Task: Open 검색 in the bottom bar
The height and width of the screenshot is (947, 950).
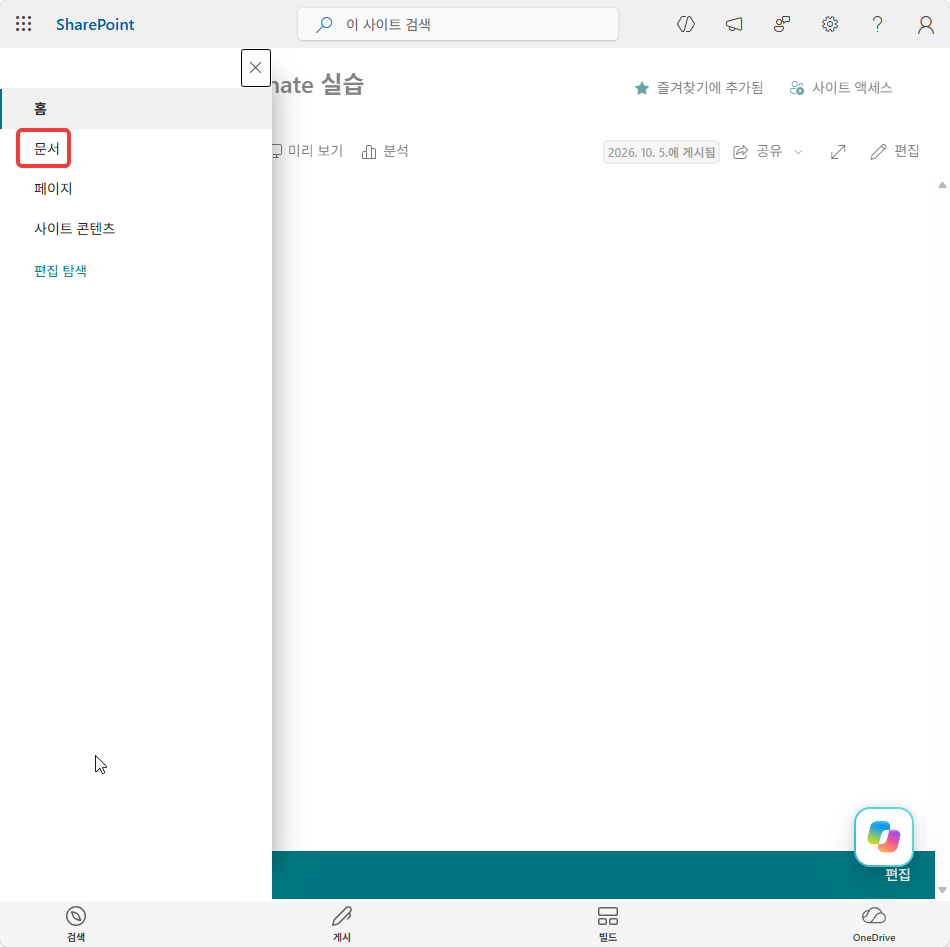Action: [76, 924]
